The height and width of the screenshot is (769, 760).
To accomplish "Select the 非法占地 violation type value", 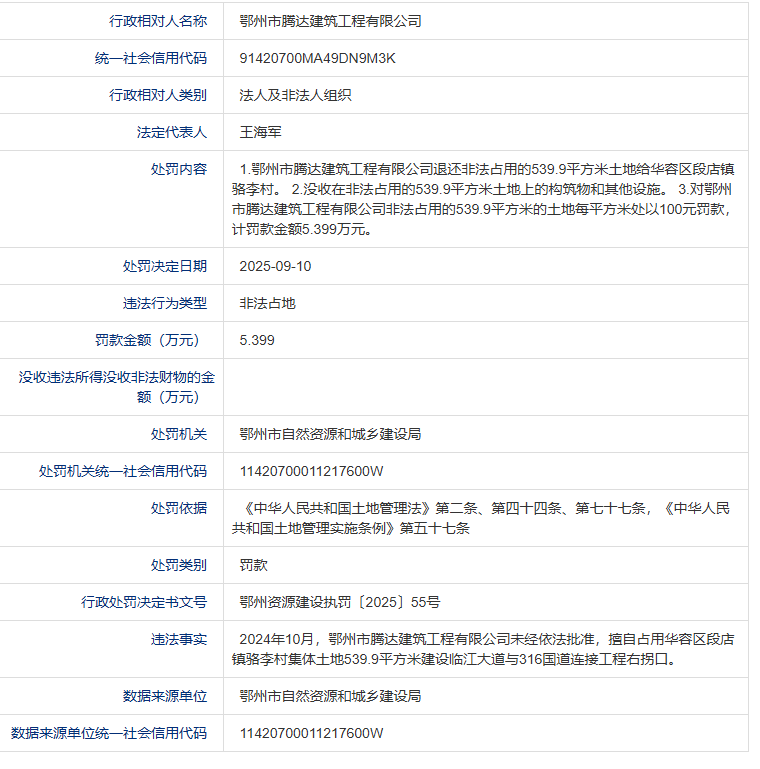I will [x=267, y=303].
